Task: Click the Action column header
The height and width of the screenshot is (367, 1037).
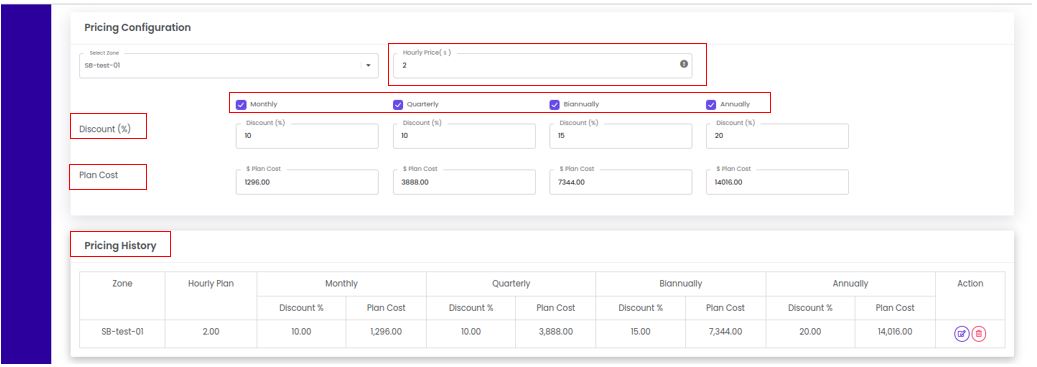Action: click(x=970, y=284)
